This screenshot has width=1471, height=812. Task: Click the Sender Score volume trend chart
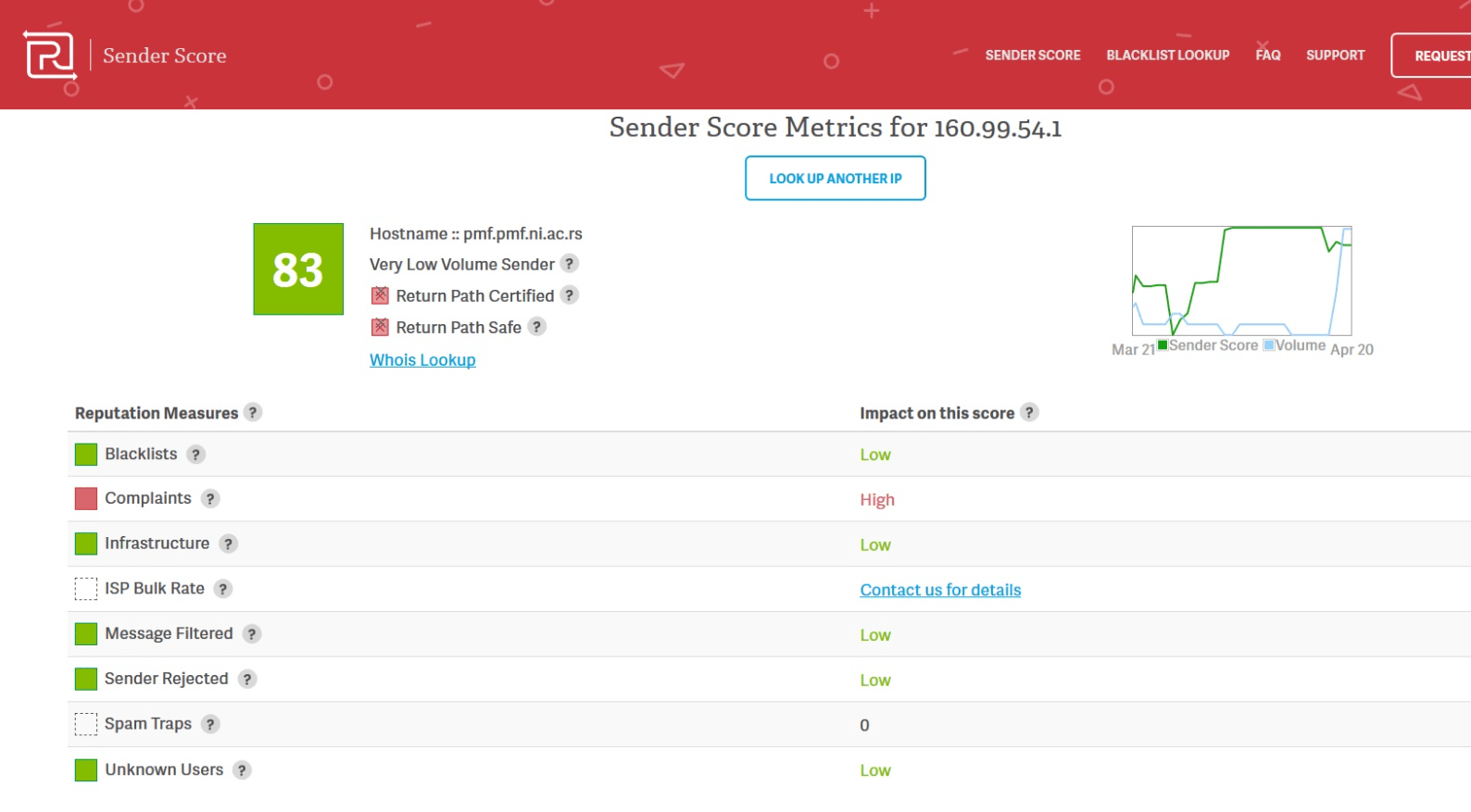[x=1241, y=281]
